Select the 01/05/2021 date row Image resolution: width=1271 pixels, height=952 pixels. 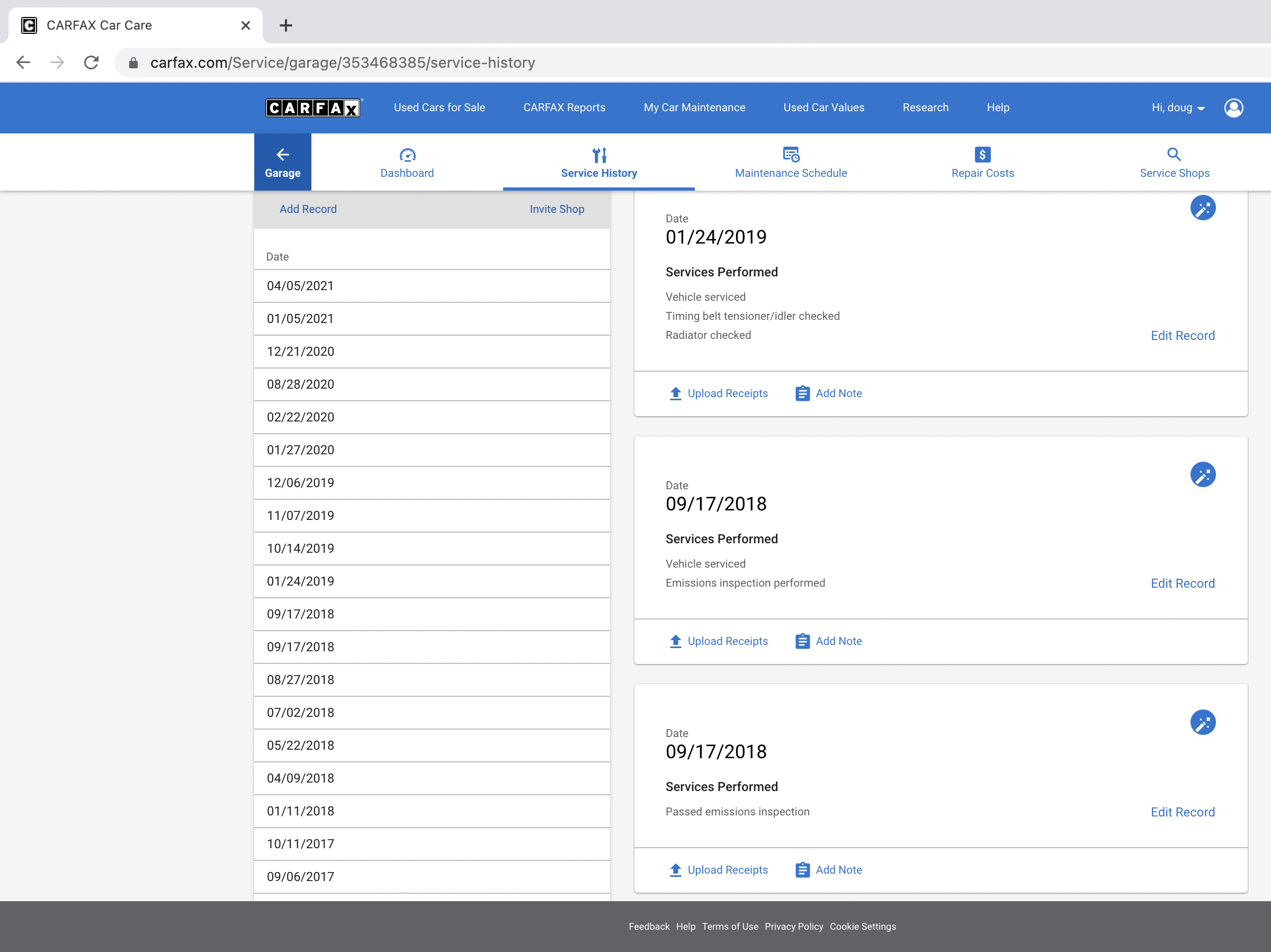(x=432, y=319)
